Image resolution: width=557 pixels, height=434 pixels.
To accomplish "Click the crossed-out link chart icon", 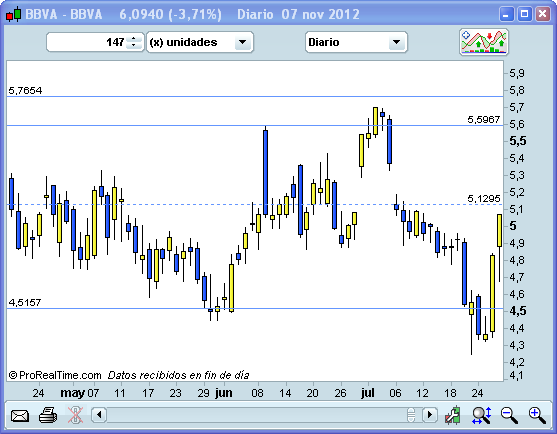I will click(76, 415).
